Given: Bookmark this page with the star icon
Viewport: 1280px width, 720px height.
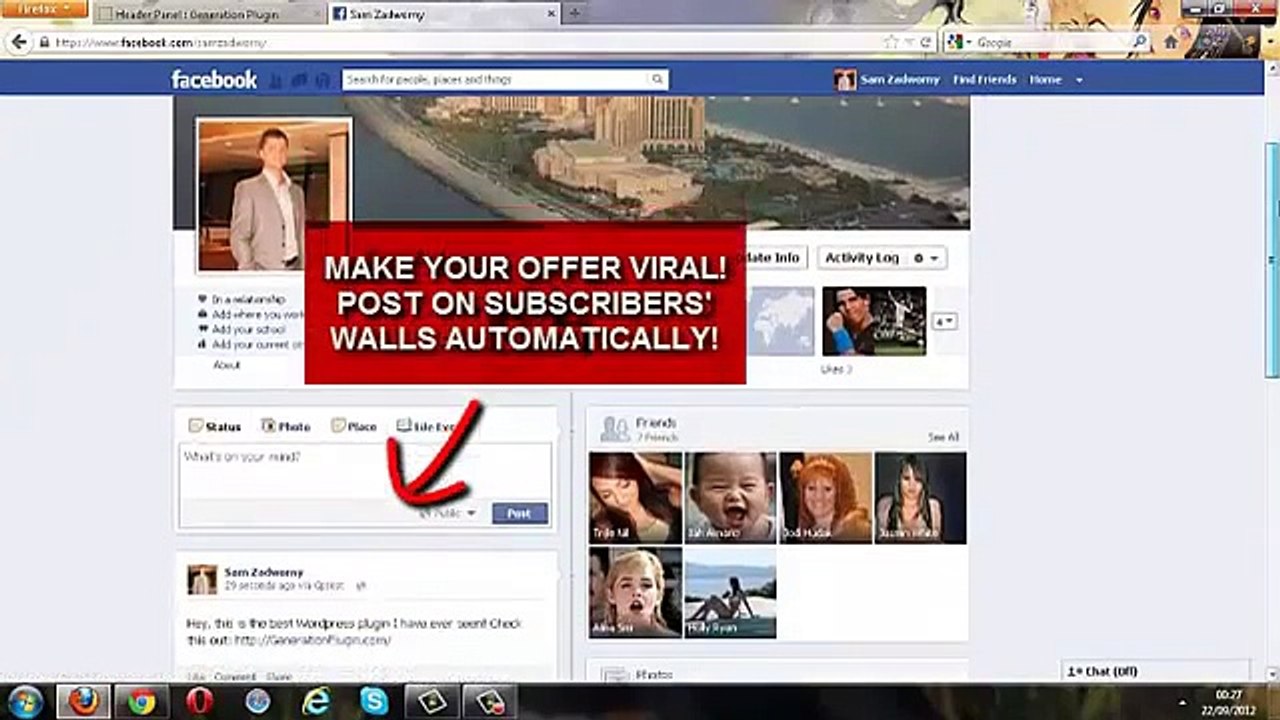Looking at the screenshot, I should [x=891, y=42].
